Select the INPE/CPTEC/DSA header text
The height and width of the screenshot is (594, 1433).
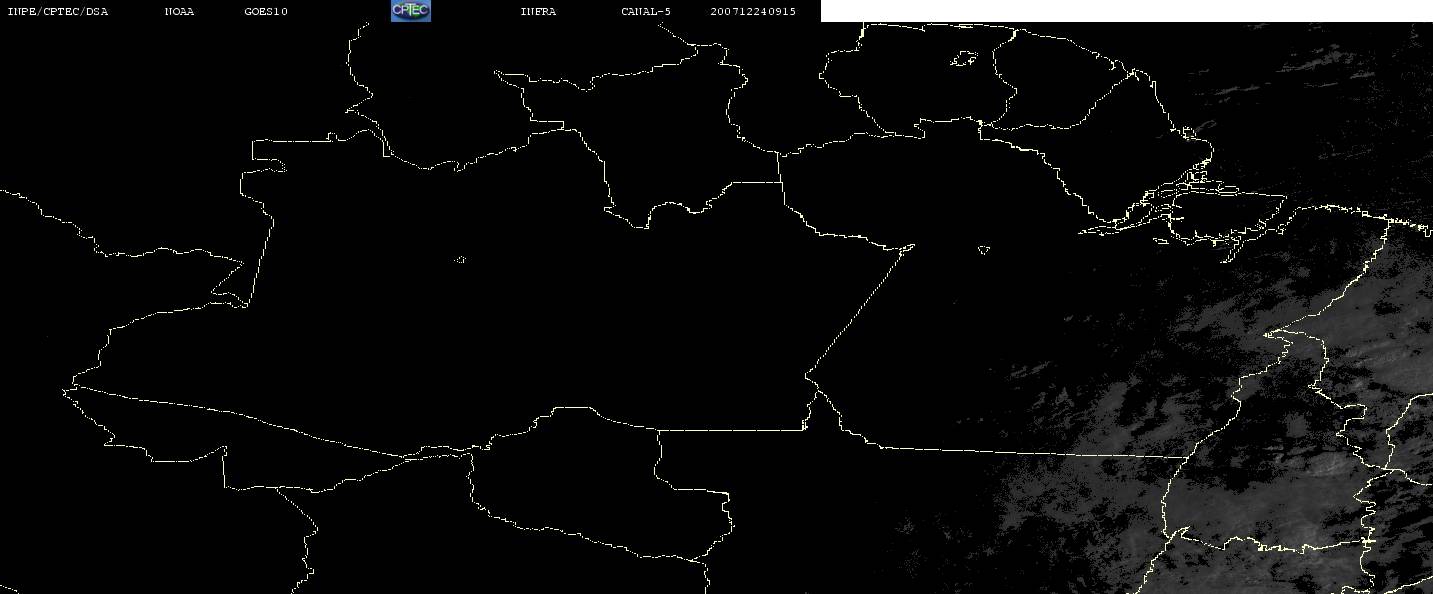57,12
